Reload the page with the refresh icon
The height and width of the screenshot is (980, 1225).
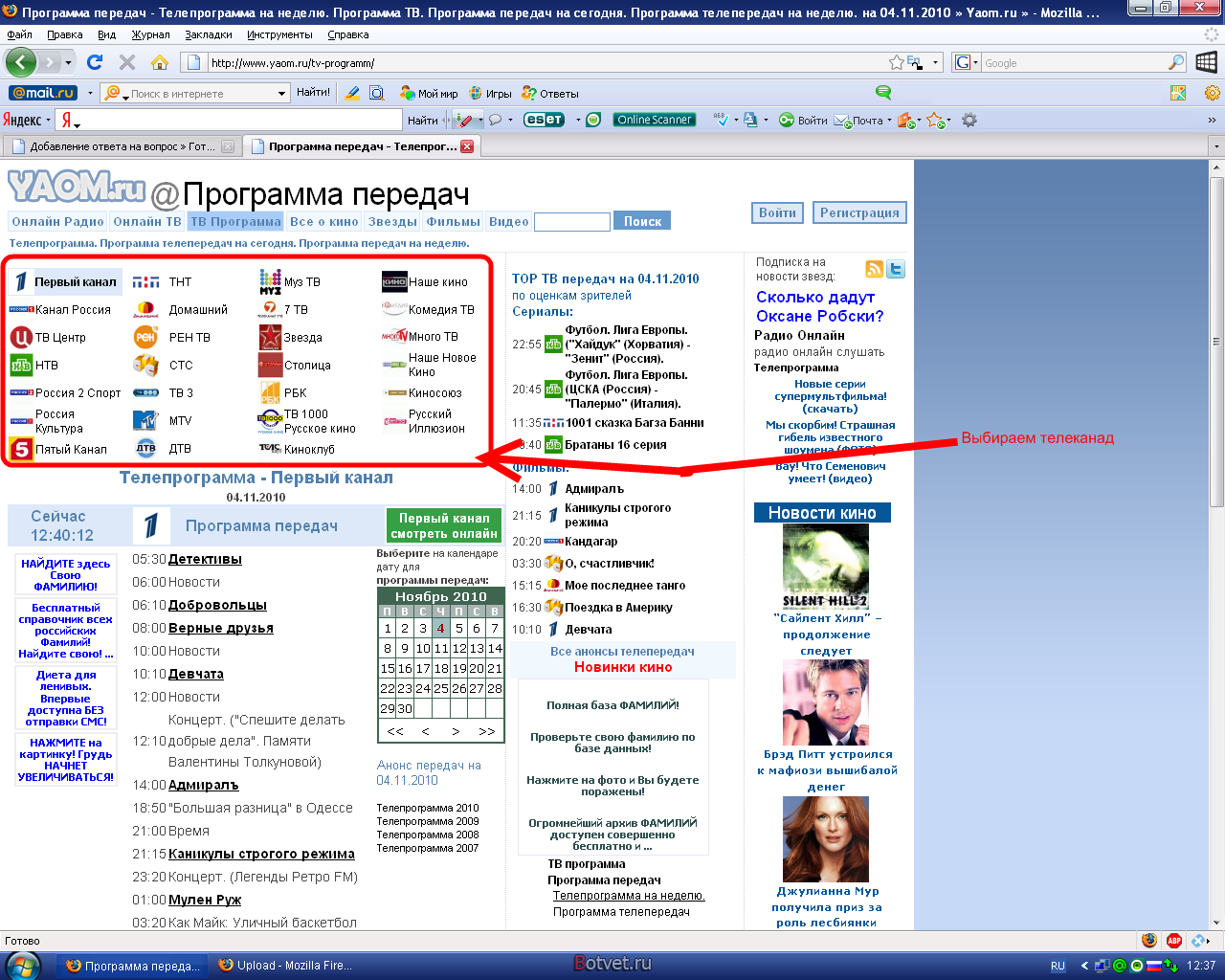tap(95, 62)
